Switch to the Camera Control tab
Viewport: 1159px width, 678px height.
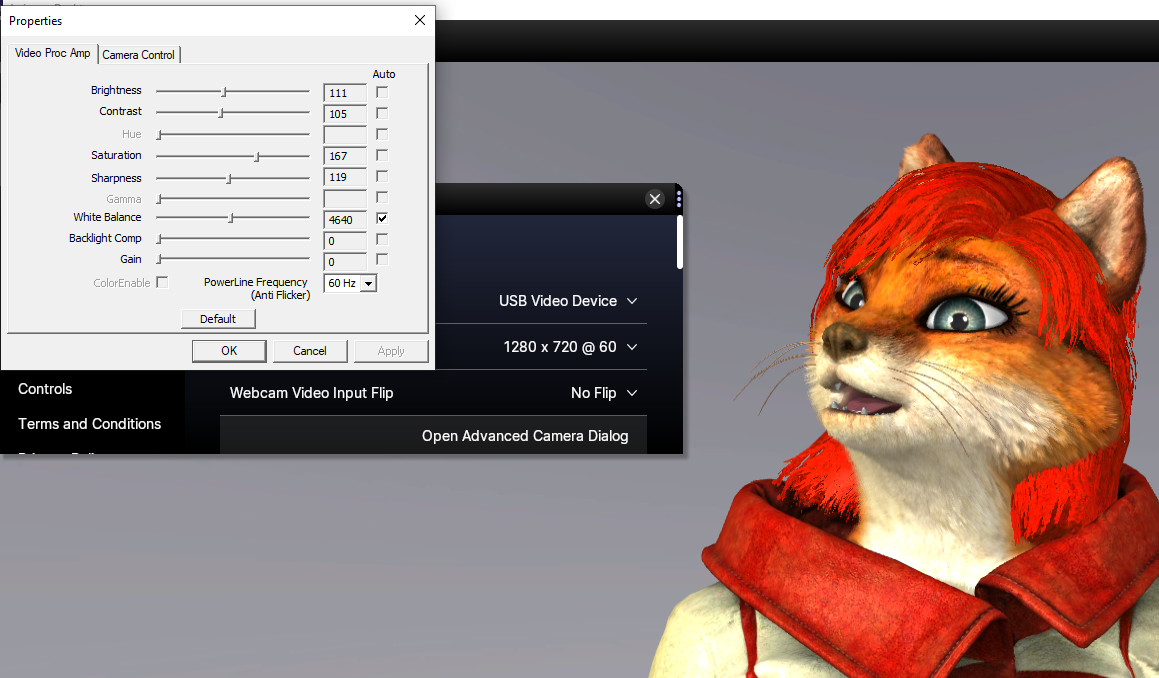pyautogui.click(x=138, y=55)
